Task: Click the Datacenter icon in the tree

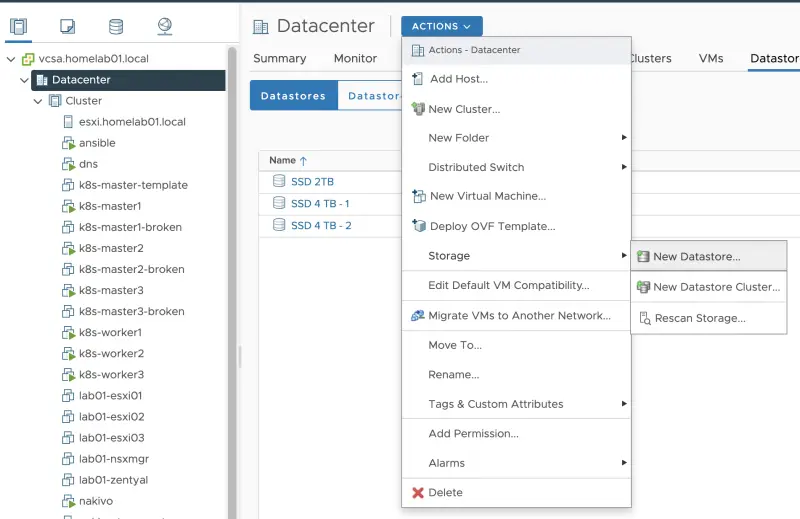Action: tap(42, 80)
